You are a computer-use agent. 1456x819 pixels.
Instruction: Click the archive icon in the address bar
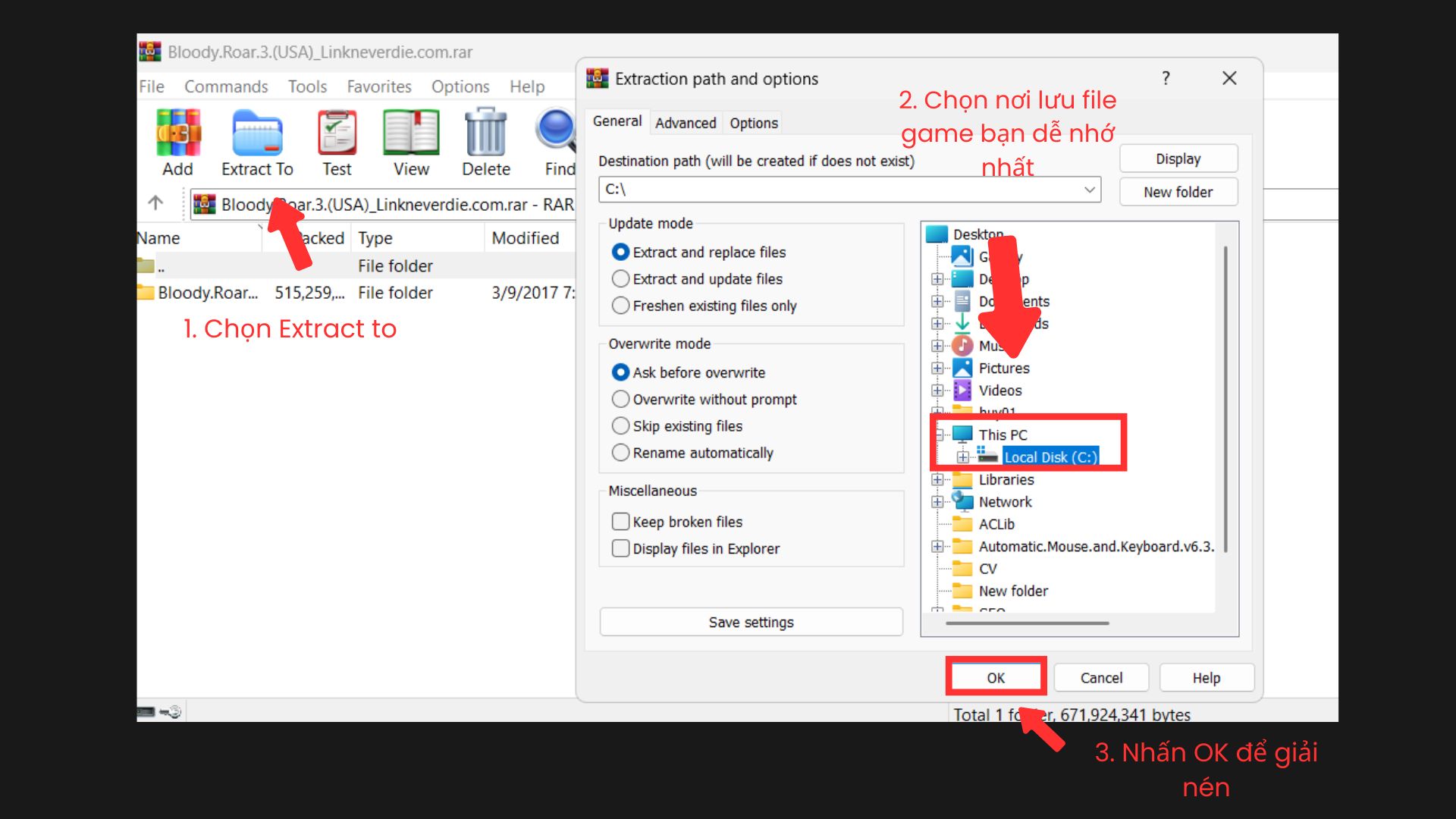tap(204, 204)
